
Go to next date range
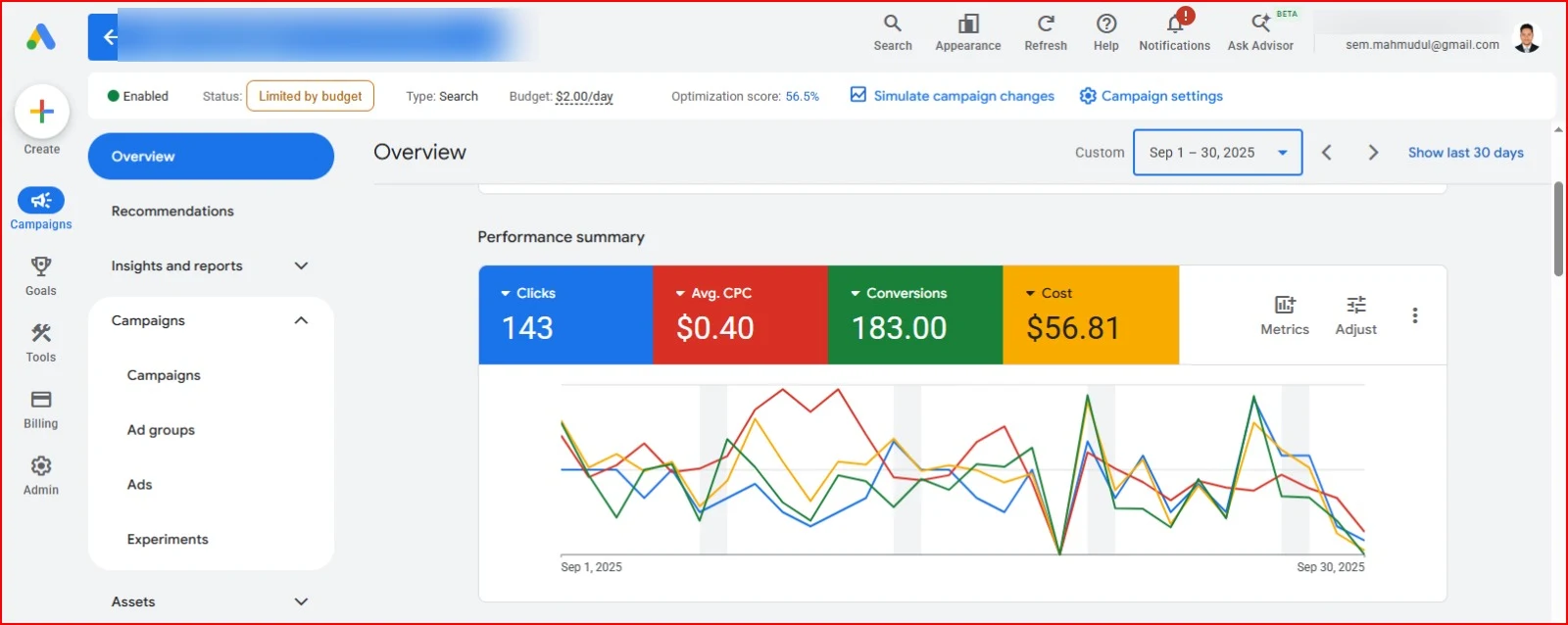point(1373,153)
